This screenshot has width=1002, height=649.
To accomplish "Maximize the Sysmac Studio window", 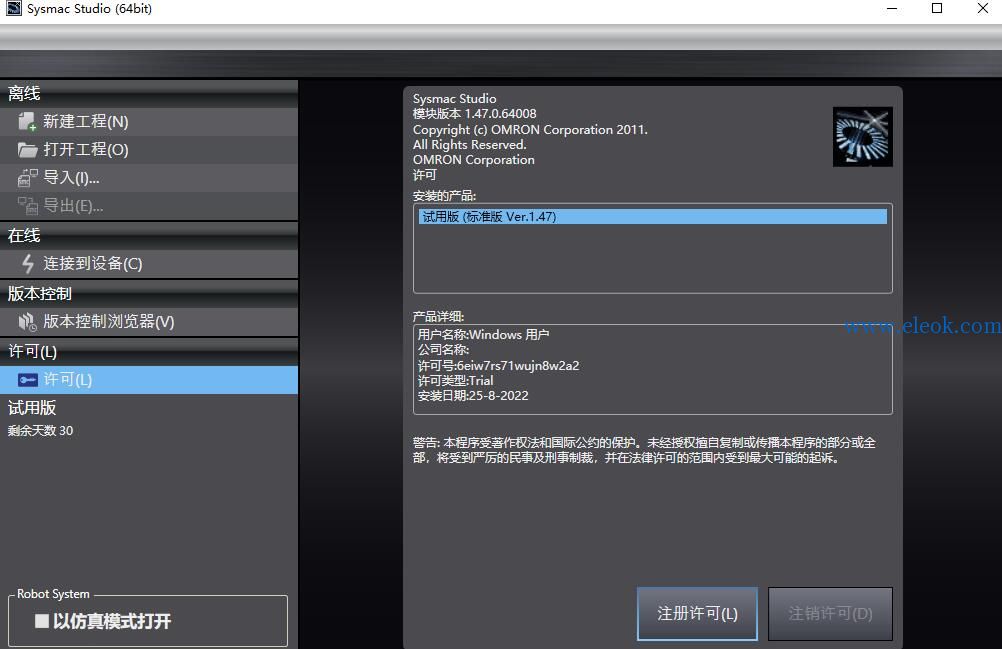I will (937, 8).
